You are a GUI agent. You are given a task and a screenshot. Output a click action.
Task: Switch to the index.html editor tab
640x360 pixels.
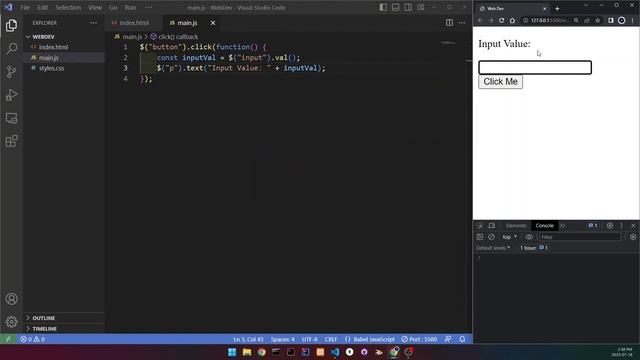[133, 23]
